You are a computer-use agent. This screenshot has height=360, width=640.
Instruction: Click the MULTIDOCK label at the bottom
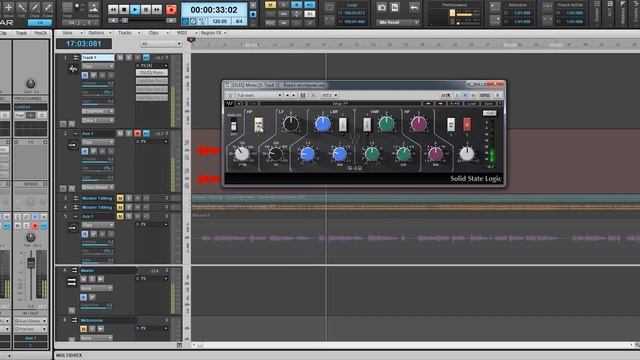[x=69, y=356]
